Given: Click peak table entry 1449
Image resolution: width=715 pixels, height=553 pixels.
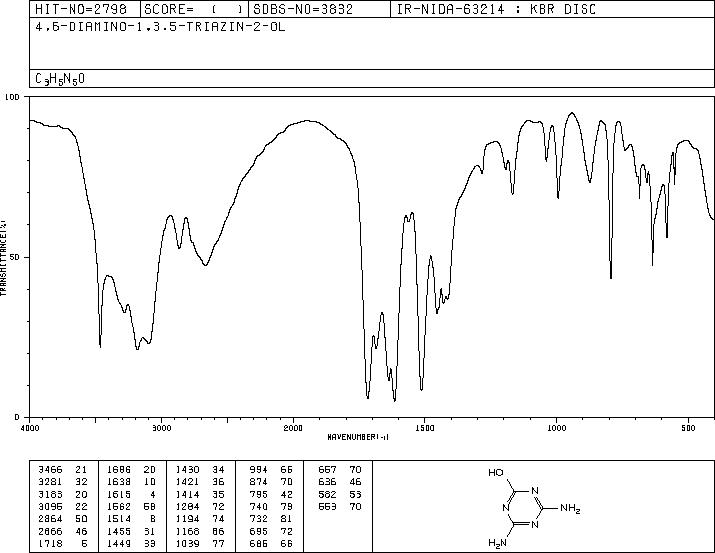Looking at the screenshot, I should [119, 543].
